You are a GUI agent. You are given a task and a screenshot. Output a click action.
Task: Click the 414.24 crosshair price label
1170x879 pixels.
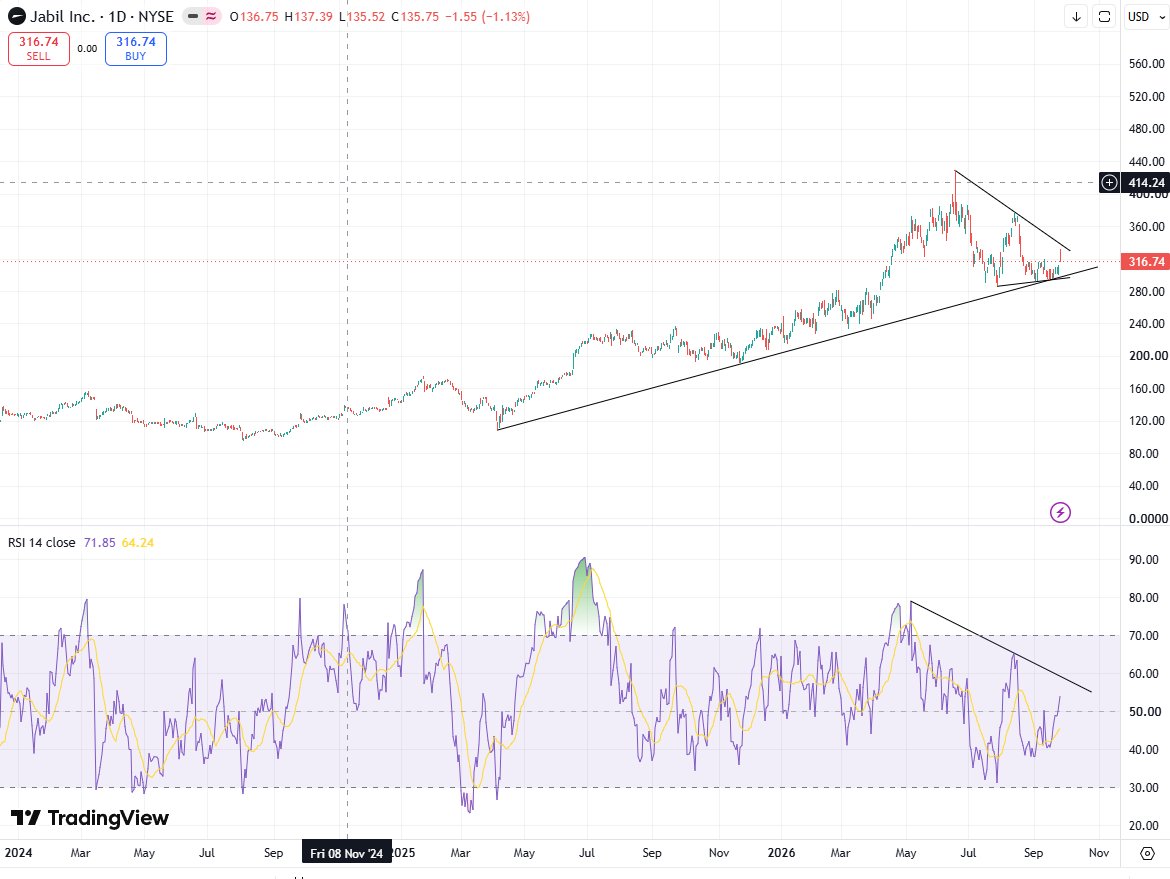[x=1145, y=182]
